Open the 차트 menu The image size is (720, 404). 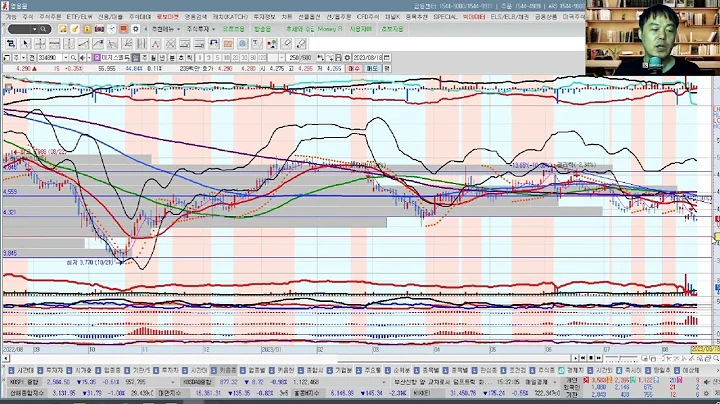(x=287, y=17)
